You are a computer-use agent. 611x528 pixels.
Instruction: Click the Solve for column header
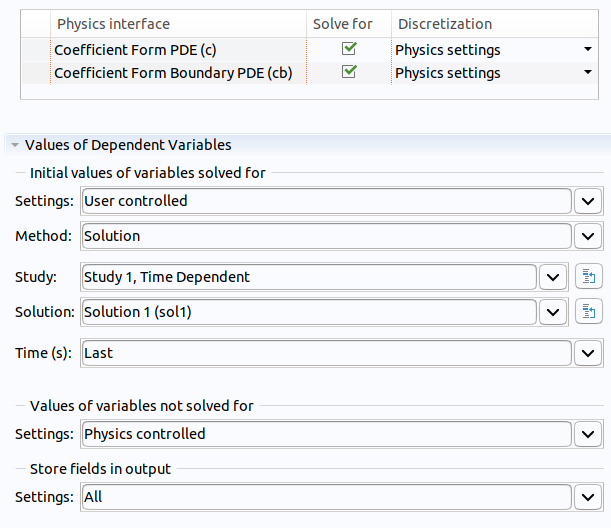pyautogui.click(x=343, y=24)
